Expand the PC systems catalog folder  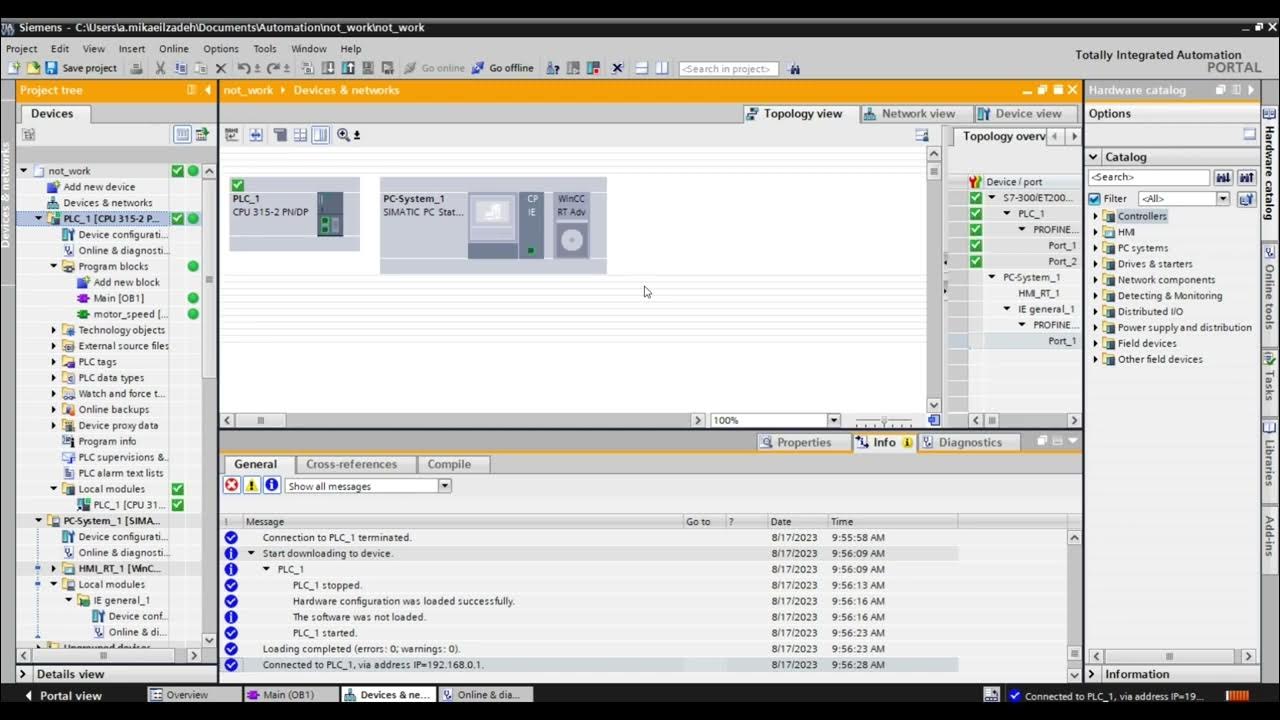[x=1095, y=248]
